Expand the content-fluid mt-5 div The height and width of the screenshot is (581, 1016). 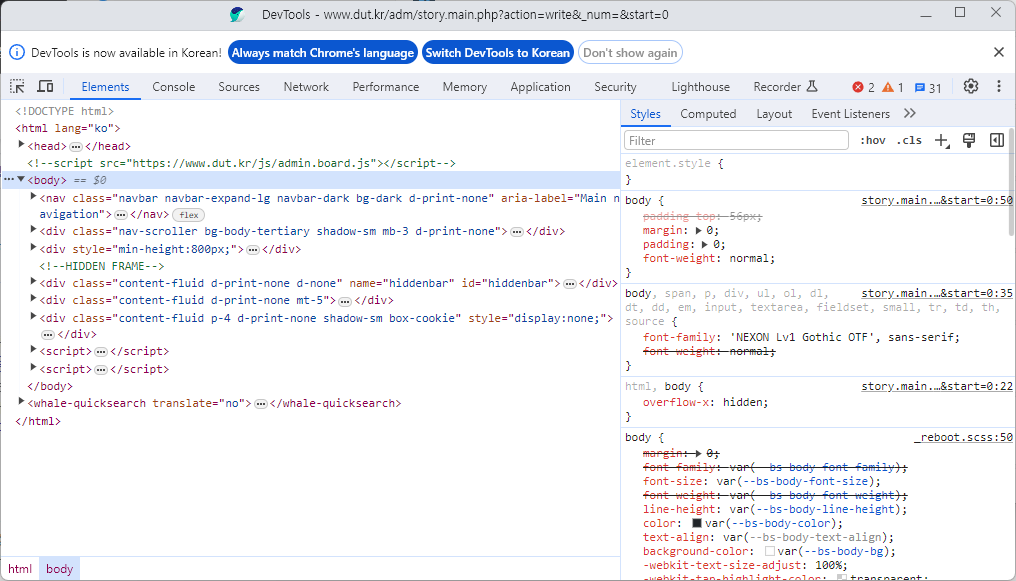click(33, 299)
